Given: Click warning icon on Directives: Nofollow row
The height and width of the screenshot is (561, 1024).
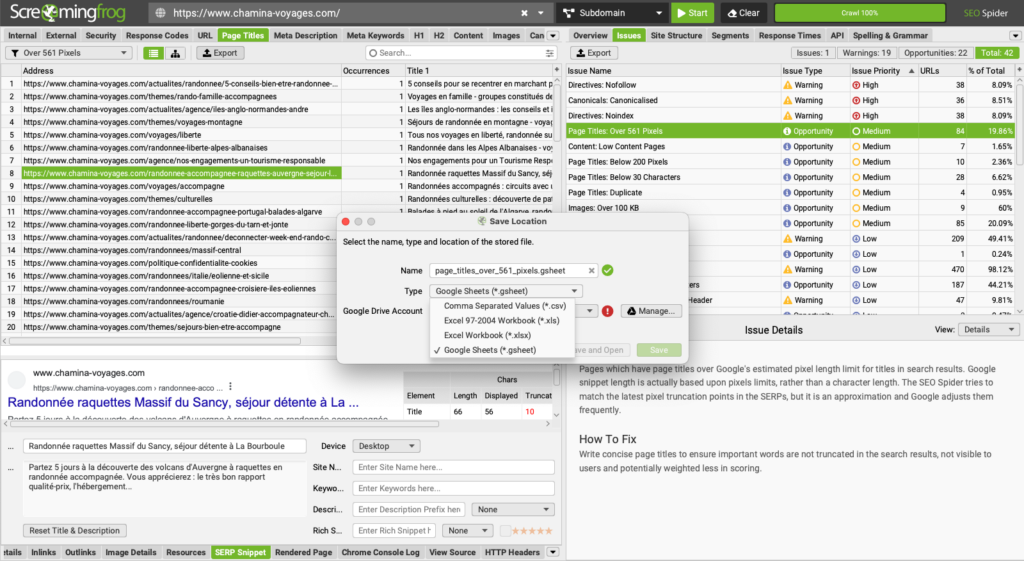Looking at the screenshot, I should [x=787, y=85].
